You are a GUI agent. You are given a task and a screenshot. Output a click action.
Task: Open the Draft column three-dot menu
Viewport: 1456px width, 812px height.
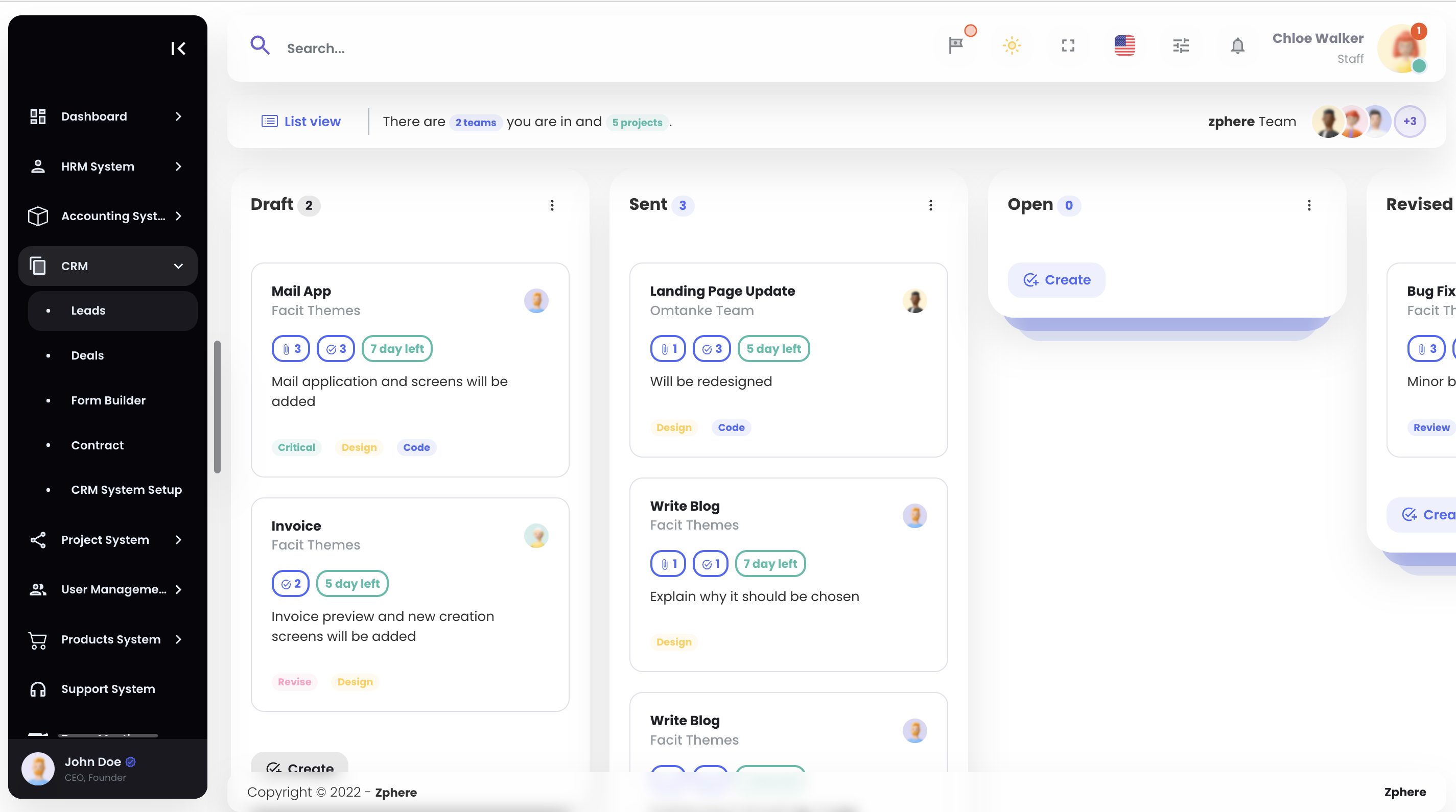(x=552, y=205)
